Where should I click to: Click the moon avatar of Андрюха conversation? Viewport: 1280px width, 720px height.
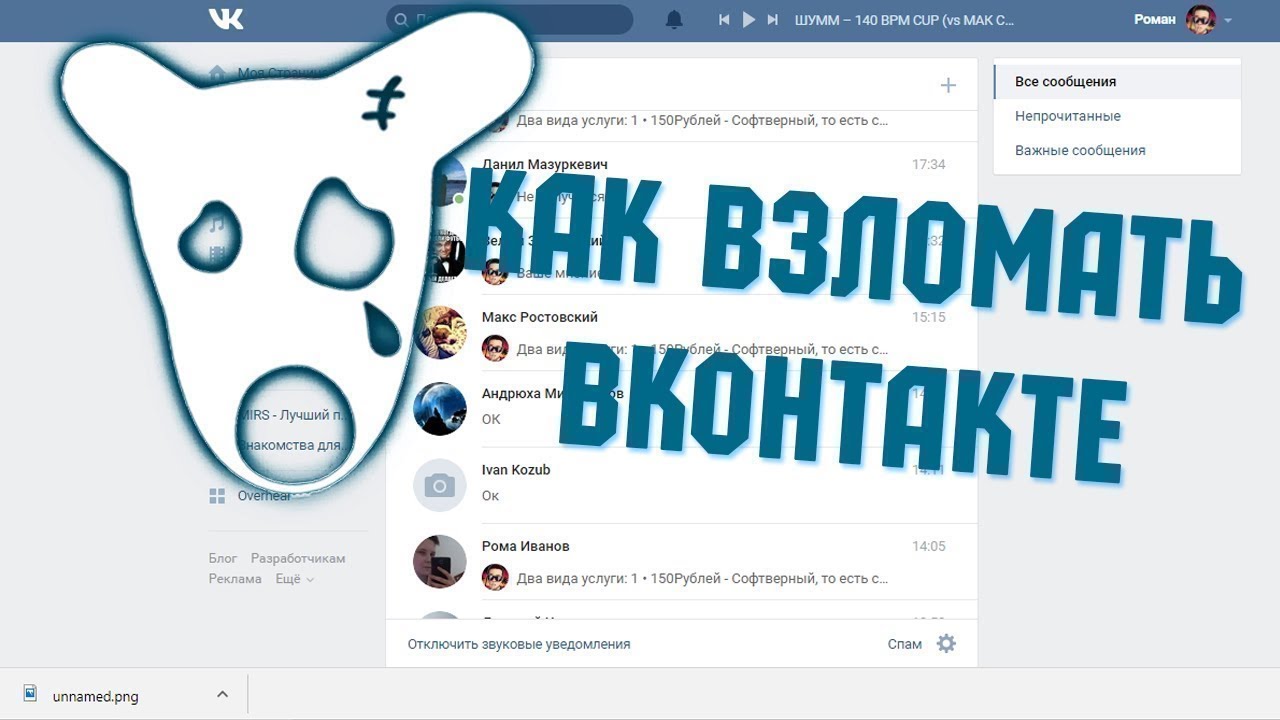pyautogui.click(x=440, y=409)
